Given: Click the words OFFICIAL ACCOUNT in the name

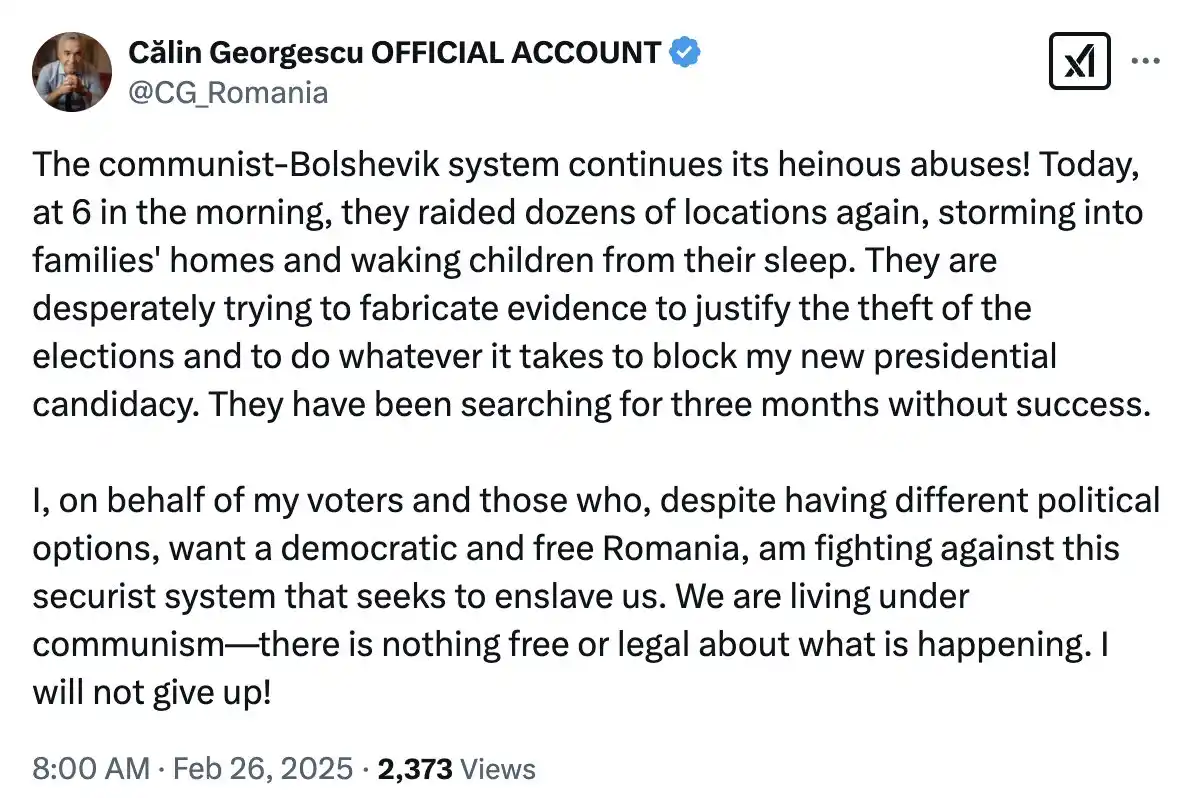Looking at the screenshot, I should (516, 53).
